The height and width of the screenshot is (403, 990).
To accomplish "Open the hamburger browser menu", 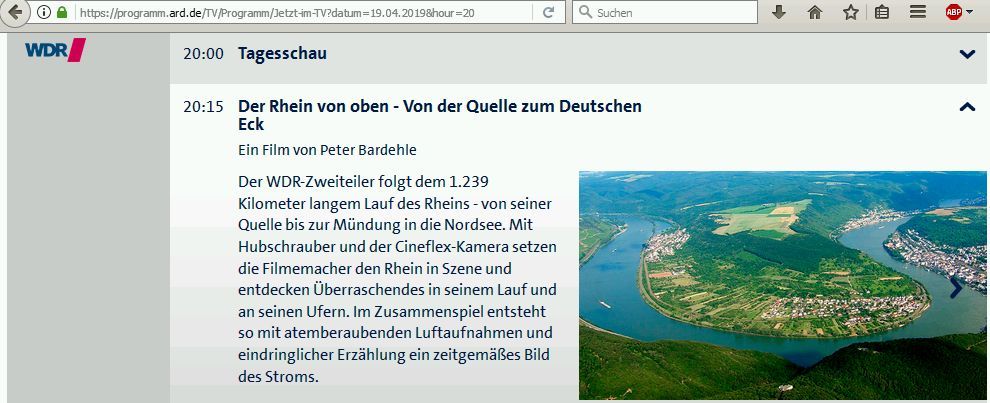I will pos(917,12).
